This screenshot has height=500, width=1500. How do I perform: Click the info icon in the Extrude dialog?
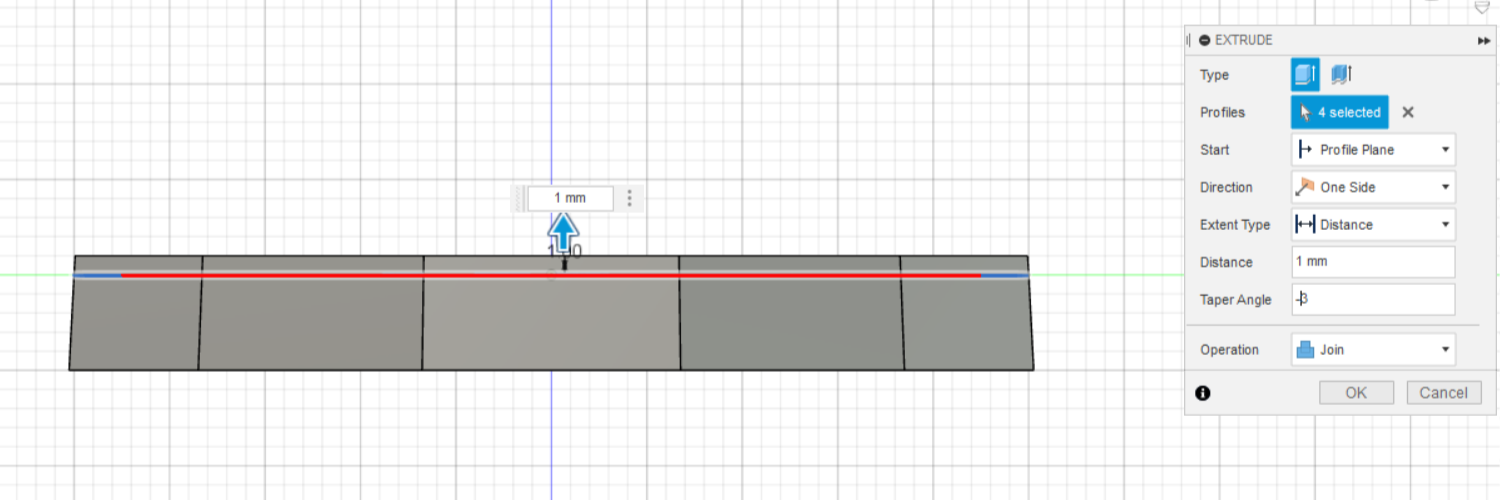[1203, 393]
